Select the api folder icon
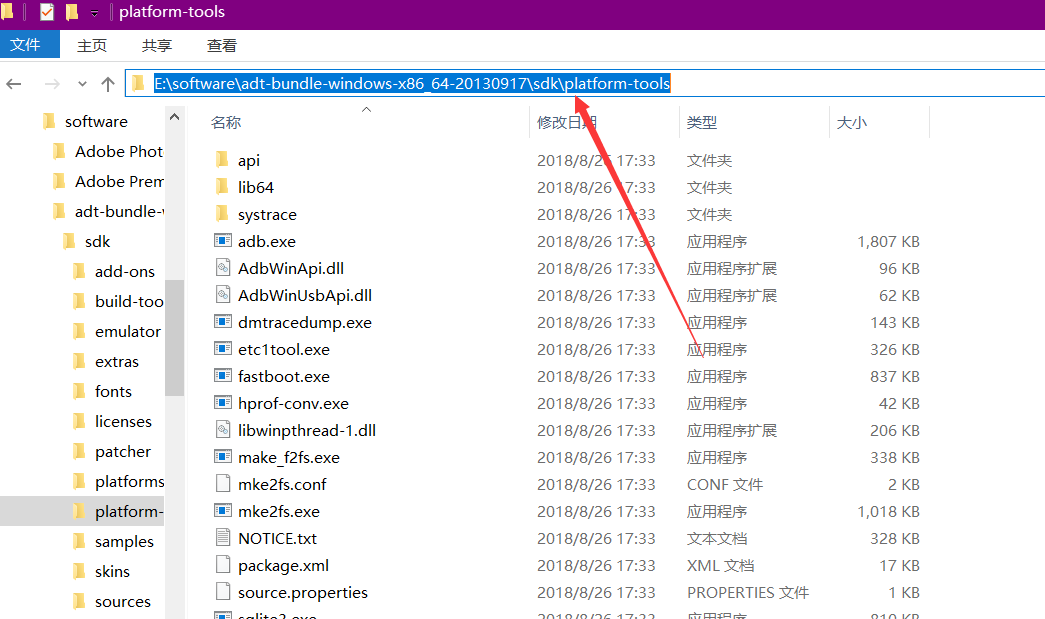The height and width of the screenshot is (619, 1045). (x=222, y=159)
